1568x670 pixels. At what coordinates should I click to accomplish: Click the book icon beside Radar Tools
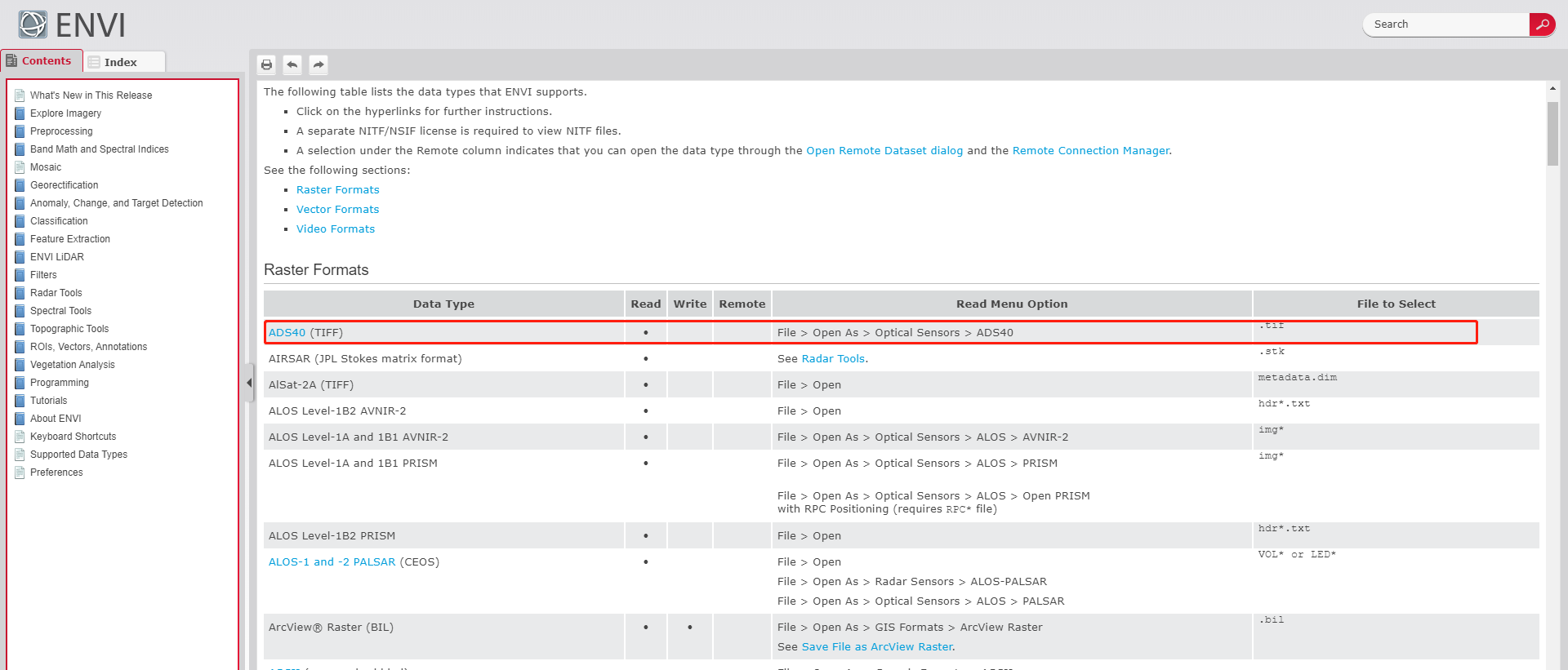[x=20, y=293]
